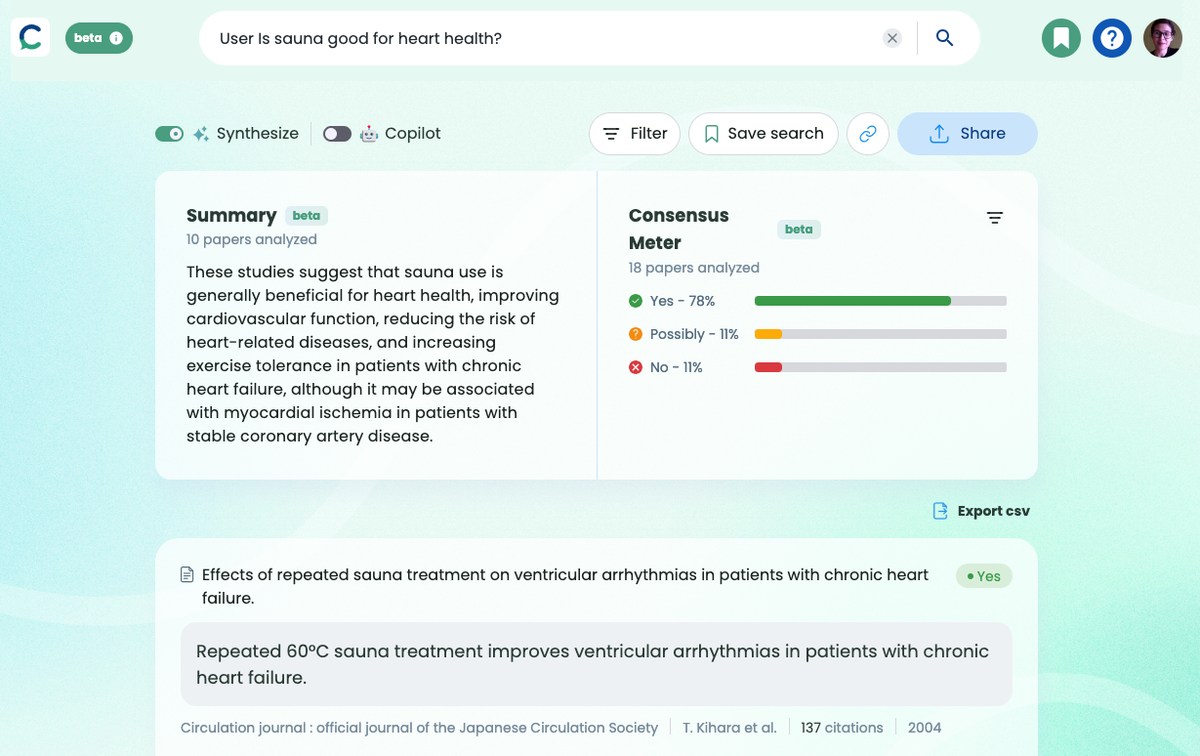Screen dimensions: 1200x756
Task: Click the info icon in beta badge
Action: click(116, 38)
